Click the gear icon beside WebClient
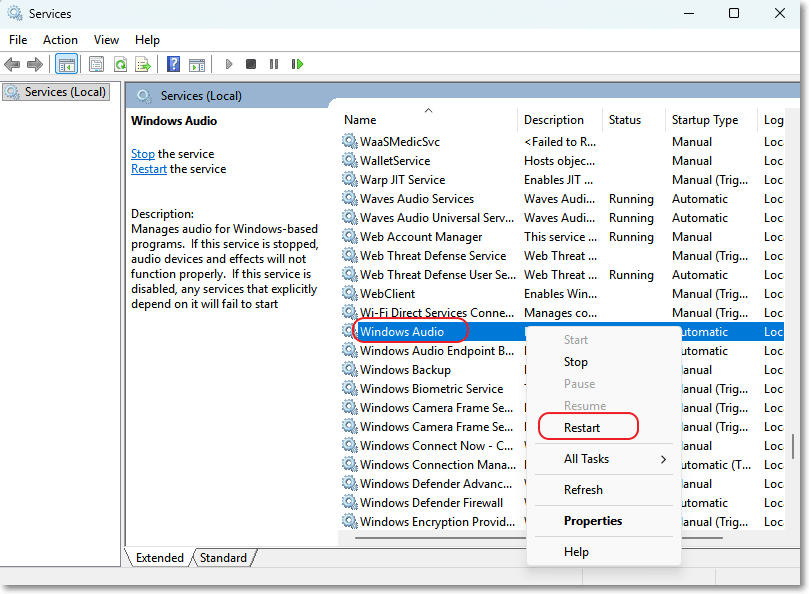809x594 pixels. pos(350,293)
